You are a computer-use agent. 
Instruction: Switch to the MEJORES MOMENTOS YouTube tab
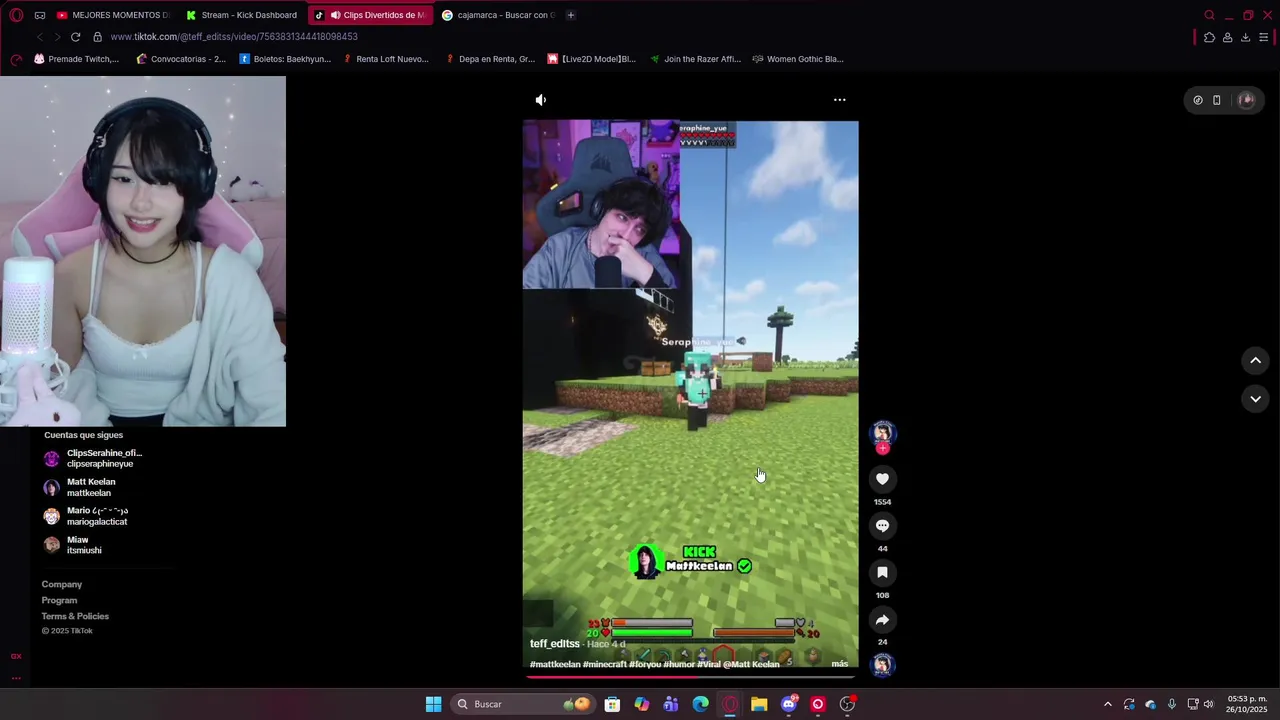point(113,15)
